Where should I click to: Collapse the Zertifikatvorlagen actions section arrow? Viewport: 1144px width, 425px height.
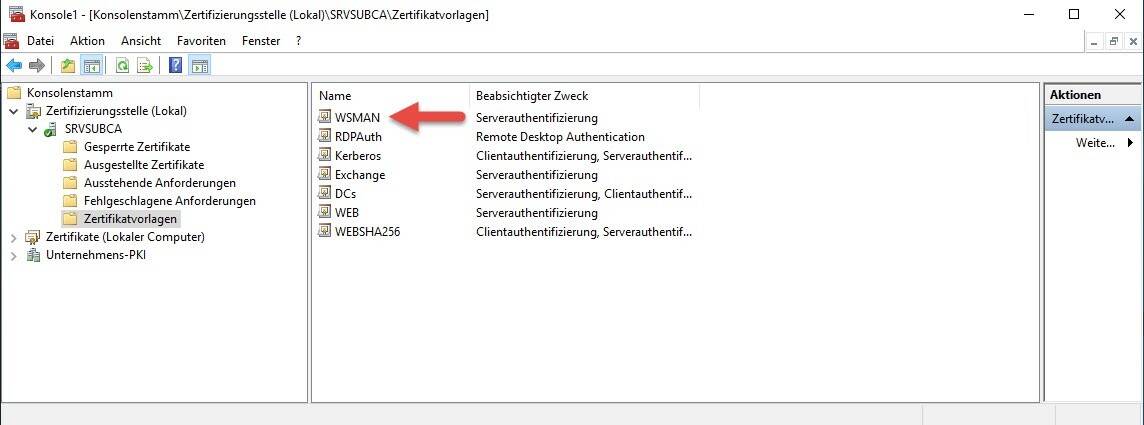coord(1128,119)
